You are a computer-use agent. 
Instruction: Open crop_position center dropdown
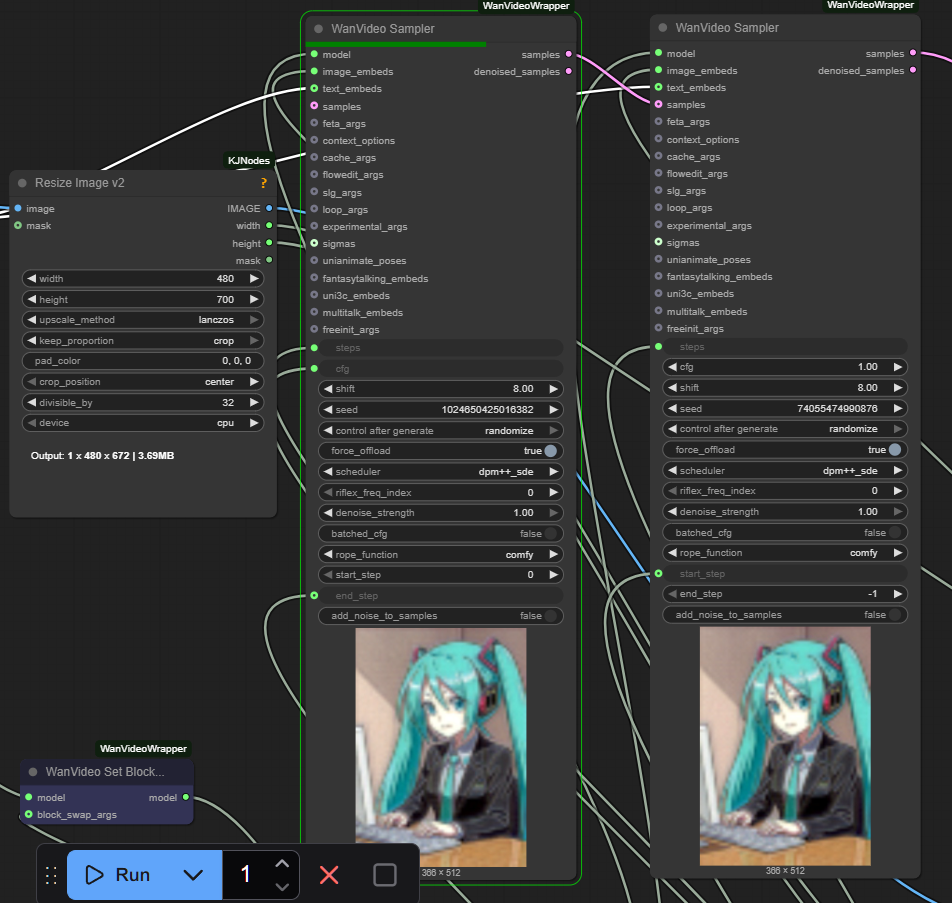pos(143,381)
